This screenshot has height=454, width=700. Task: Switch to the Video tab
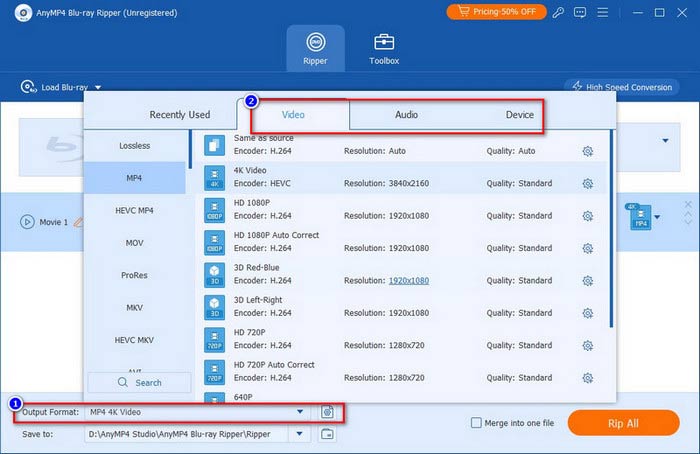293,115
